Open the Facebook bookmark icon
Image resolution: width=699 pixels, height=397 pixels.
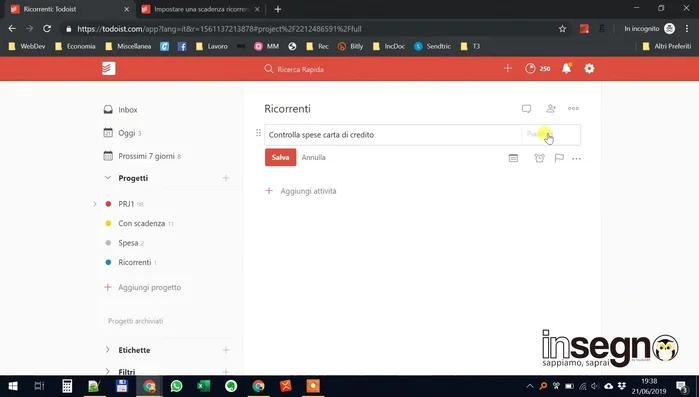(182, 46)
